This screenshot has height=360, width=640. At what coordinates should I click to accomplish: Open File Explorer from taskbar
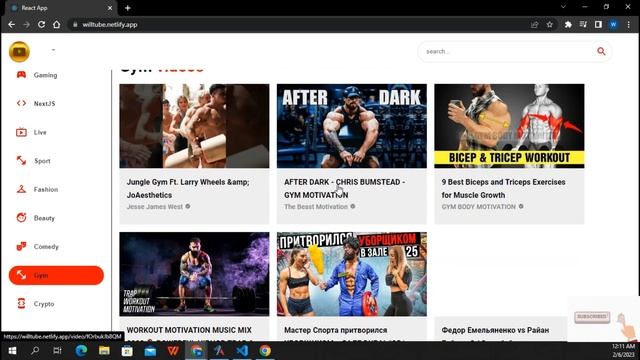(x=104, y=351)
